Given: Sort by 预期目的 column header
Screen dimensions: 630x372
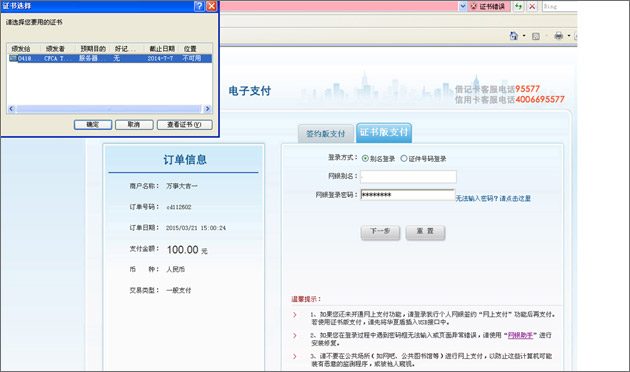Looking at the screenshot, I should [93, 49].
